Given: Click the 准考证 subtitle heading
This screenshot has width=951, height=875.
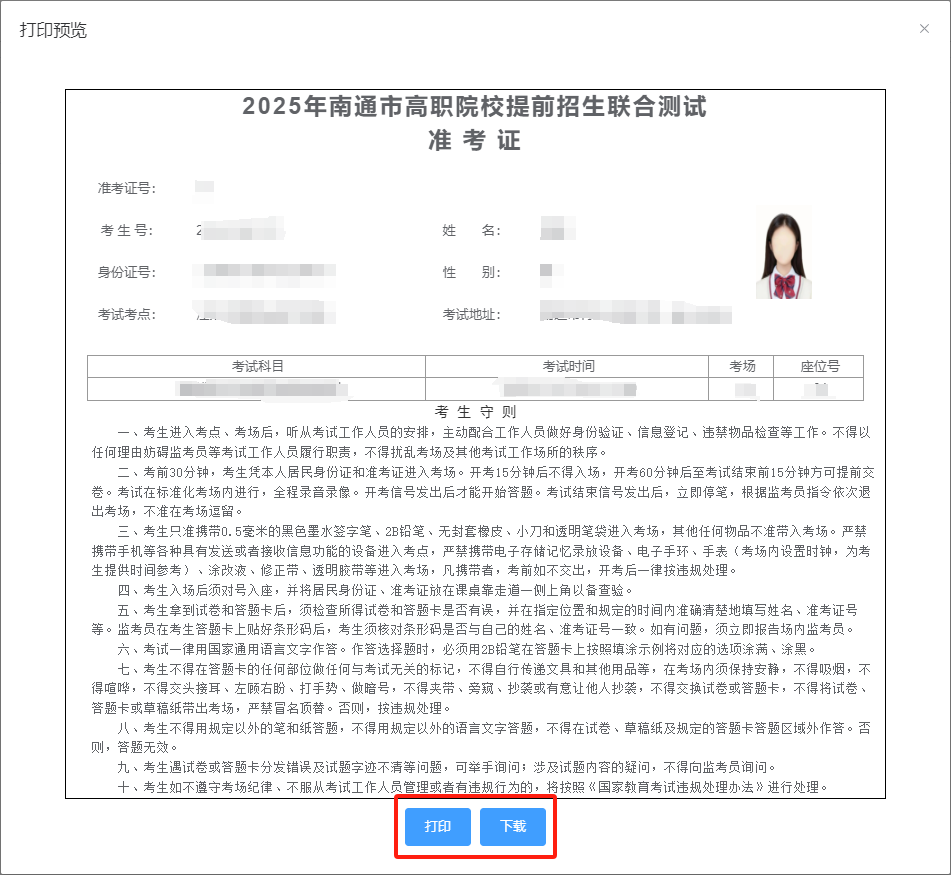Looking at the screenshot, I should click(x=474, y=141).
